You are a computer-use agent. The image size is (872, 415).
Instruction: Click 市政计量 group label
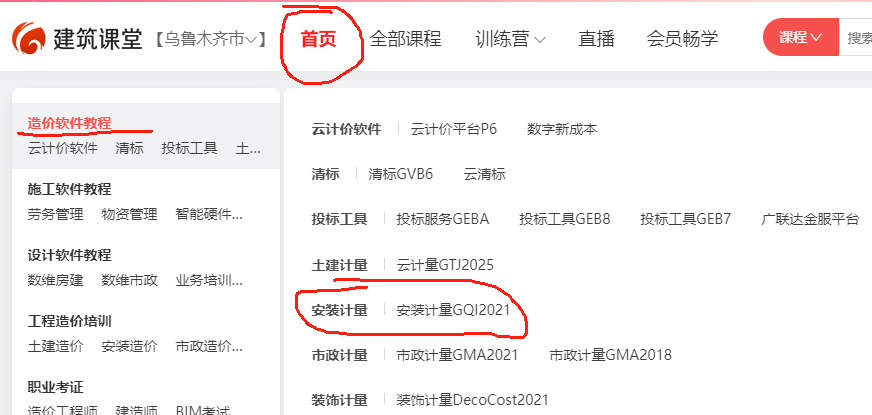pyautogui.click(x=339, y=355)
